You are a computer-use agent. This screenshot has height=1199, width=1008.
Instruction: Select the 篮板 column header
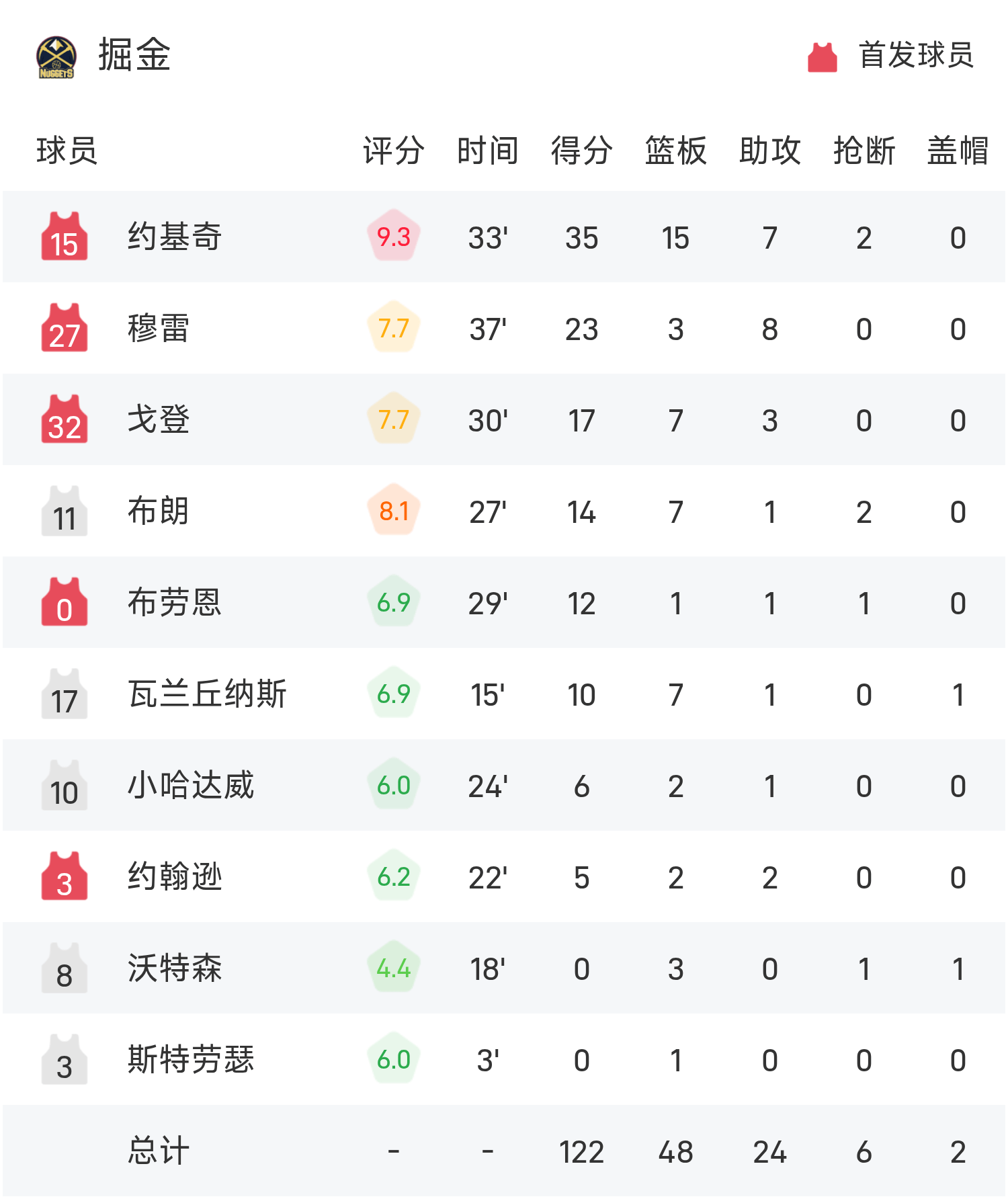coord(676,151)
